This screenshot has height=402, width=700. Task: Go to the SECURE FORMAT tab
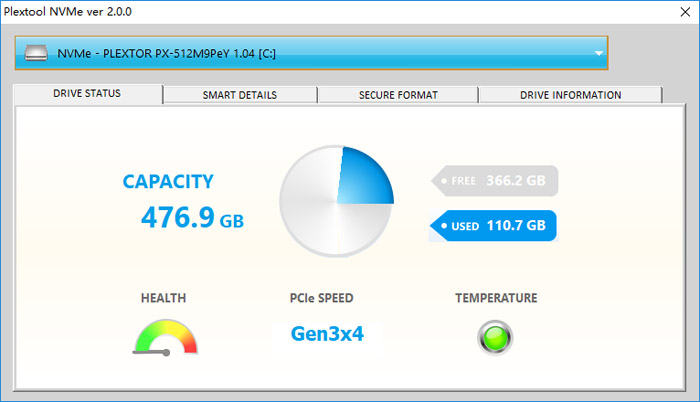click(x=398, y=95)
